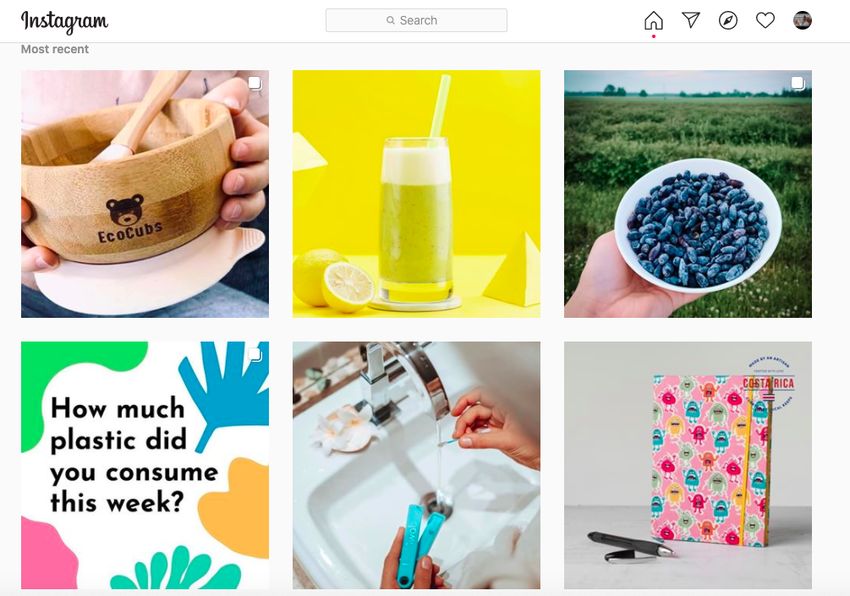850x596 pixels.
Task: Focus the Search input field
Action: [416, 20]
